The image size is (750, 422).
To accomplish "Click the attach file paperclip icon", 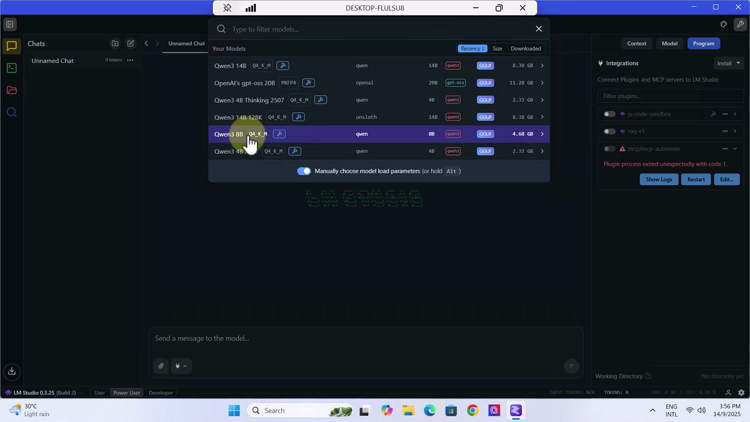I will 161,366.
